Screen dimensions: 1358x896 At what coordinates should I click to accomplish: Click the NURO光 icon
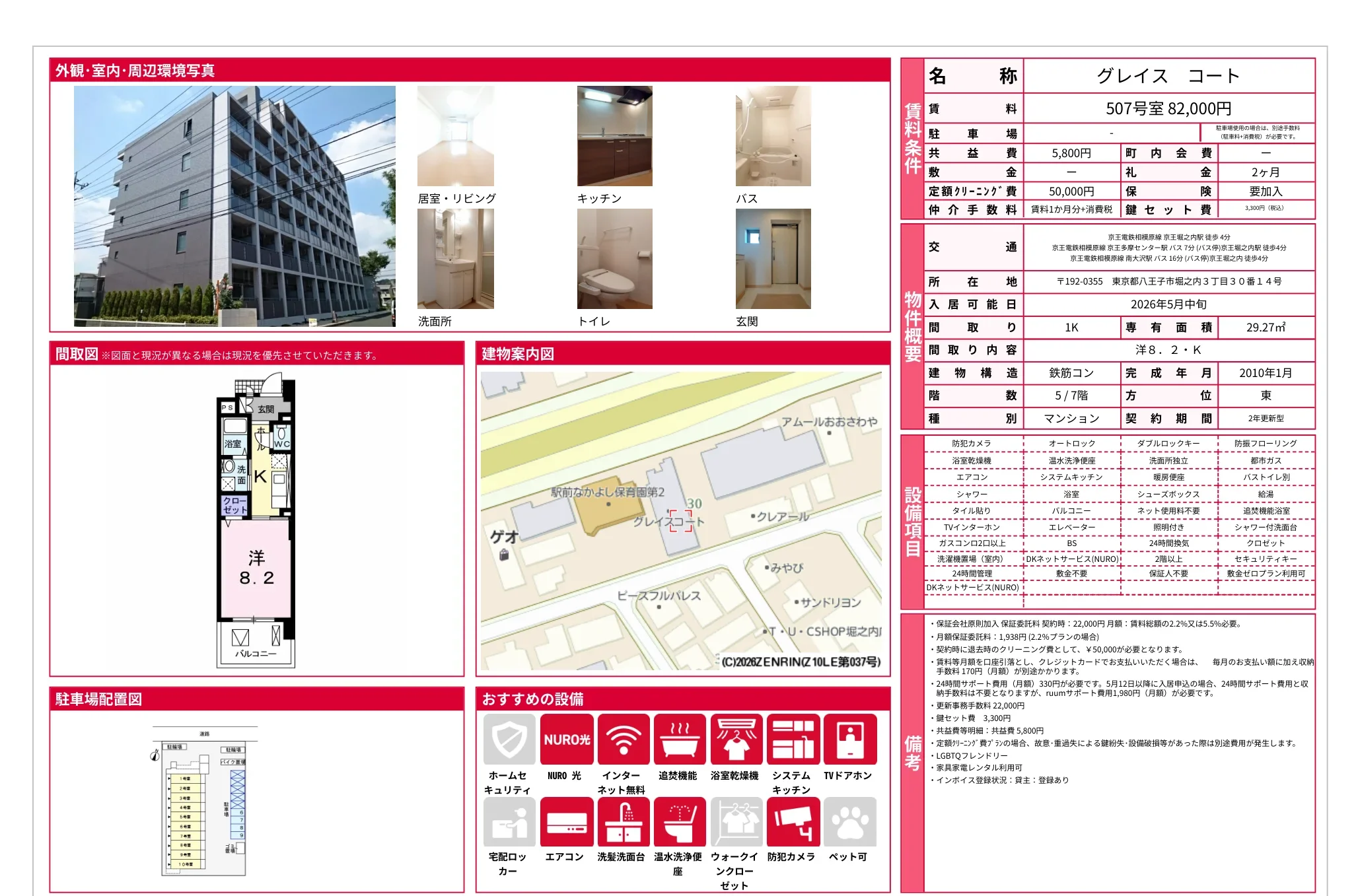coord(566,740)
